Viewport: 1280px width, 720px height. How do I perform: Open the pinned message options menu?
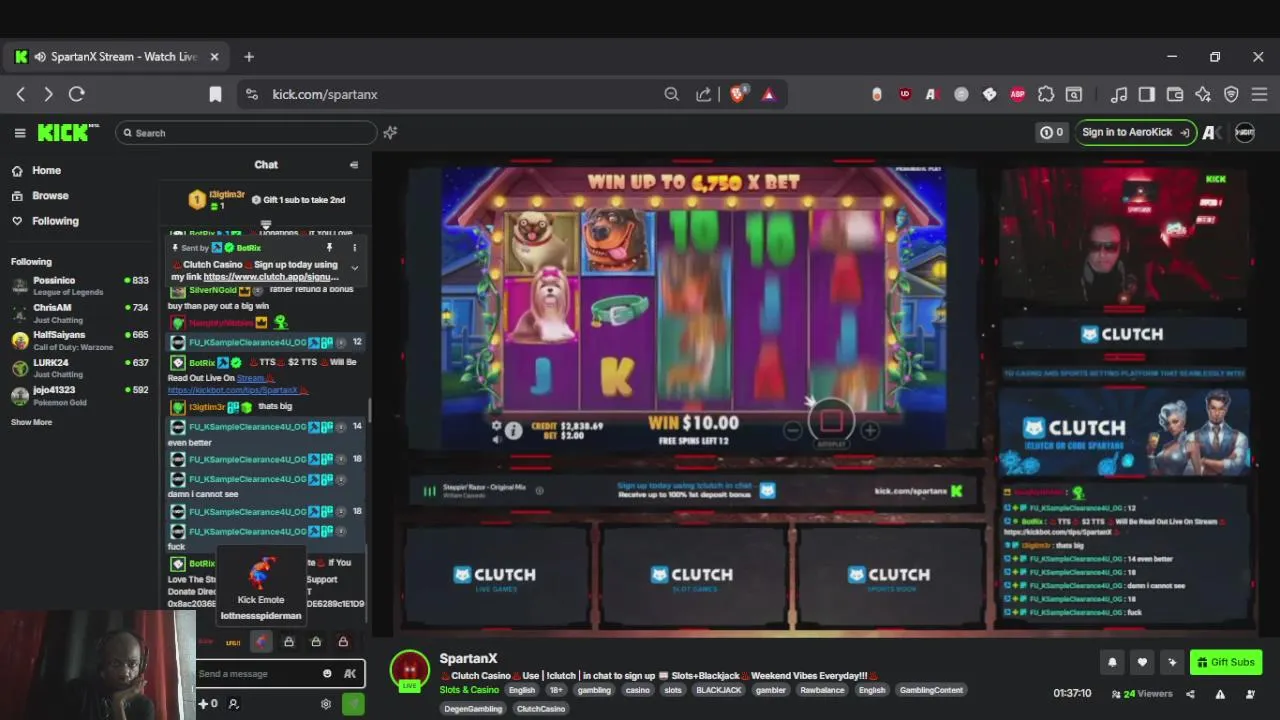354,247
